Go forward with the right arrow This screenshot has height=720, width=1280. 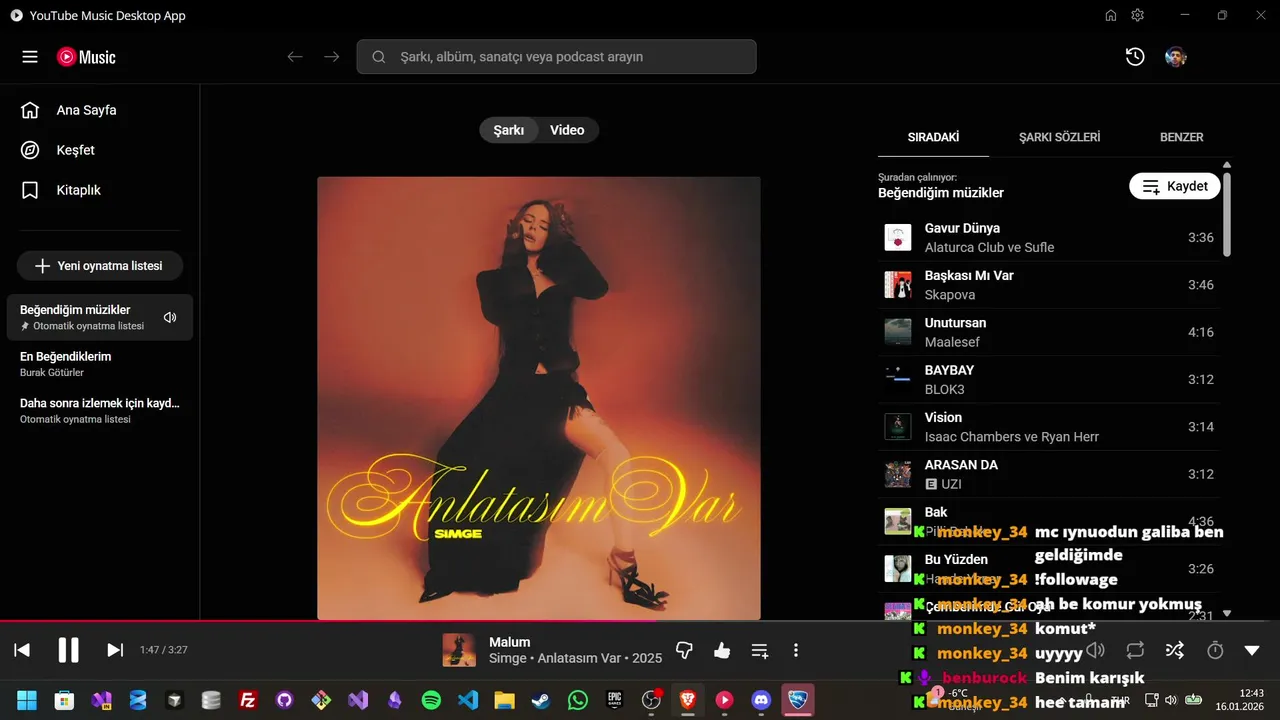(332, 57)
